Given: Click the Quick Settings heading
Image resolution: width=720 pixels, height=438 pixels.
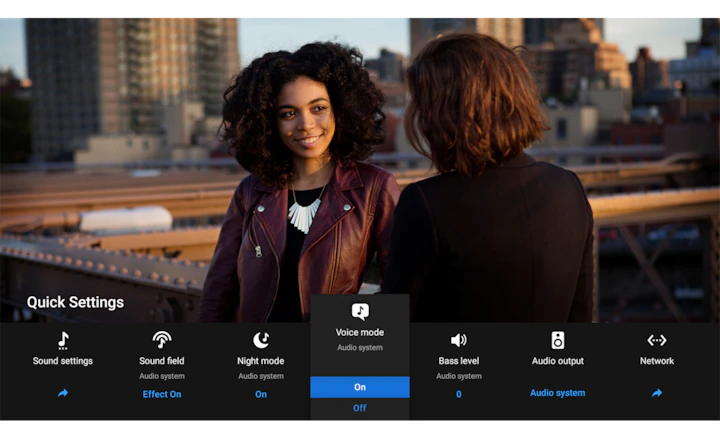Looking at the screenshot, I should click(x=75, y=302).
